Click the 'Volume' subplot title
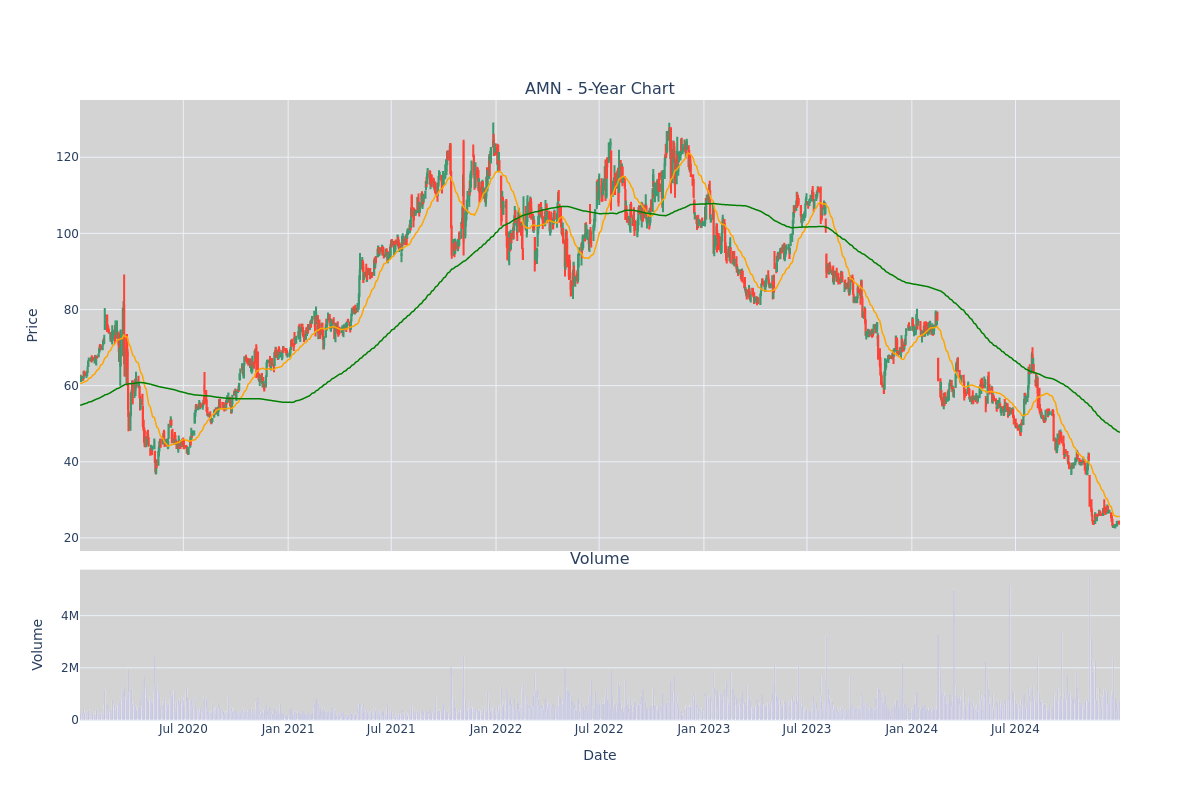This screenshot has height=800, width=1200. (x=600, y=559)
